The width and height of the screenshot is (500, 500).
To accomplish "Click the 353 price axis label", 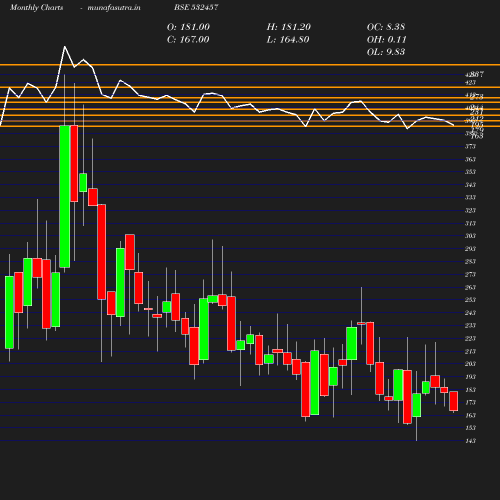I will click(x=470, y=172).
